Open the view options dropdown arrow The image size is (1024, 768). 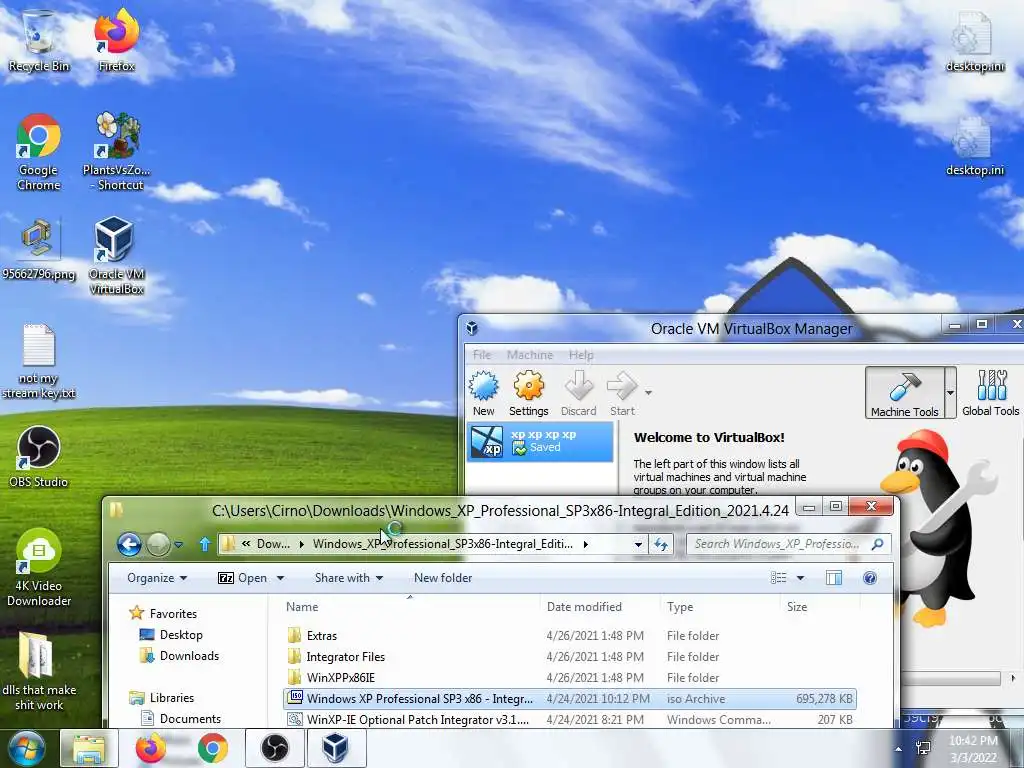click(x=800, y=578)
